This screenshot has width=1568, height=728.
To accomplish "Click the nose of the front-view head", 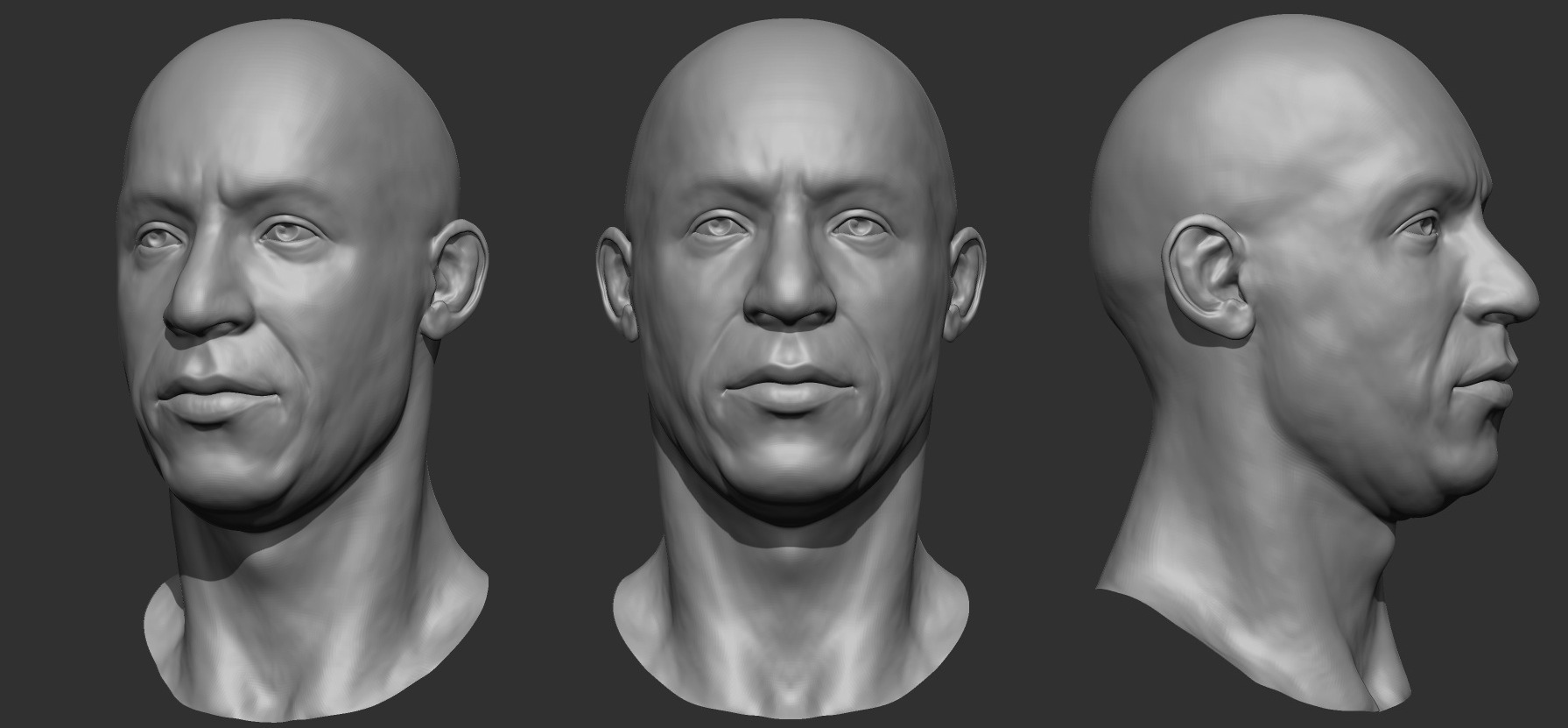I will click(790, 300).
